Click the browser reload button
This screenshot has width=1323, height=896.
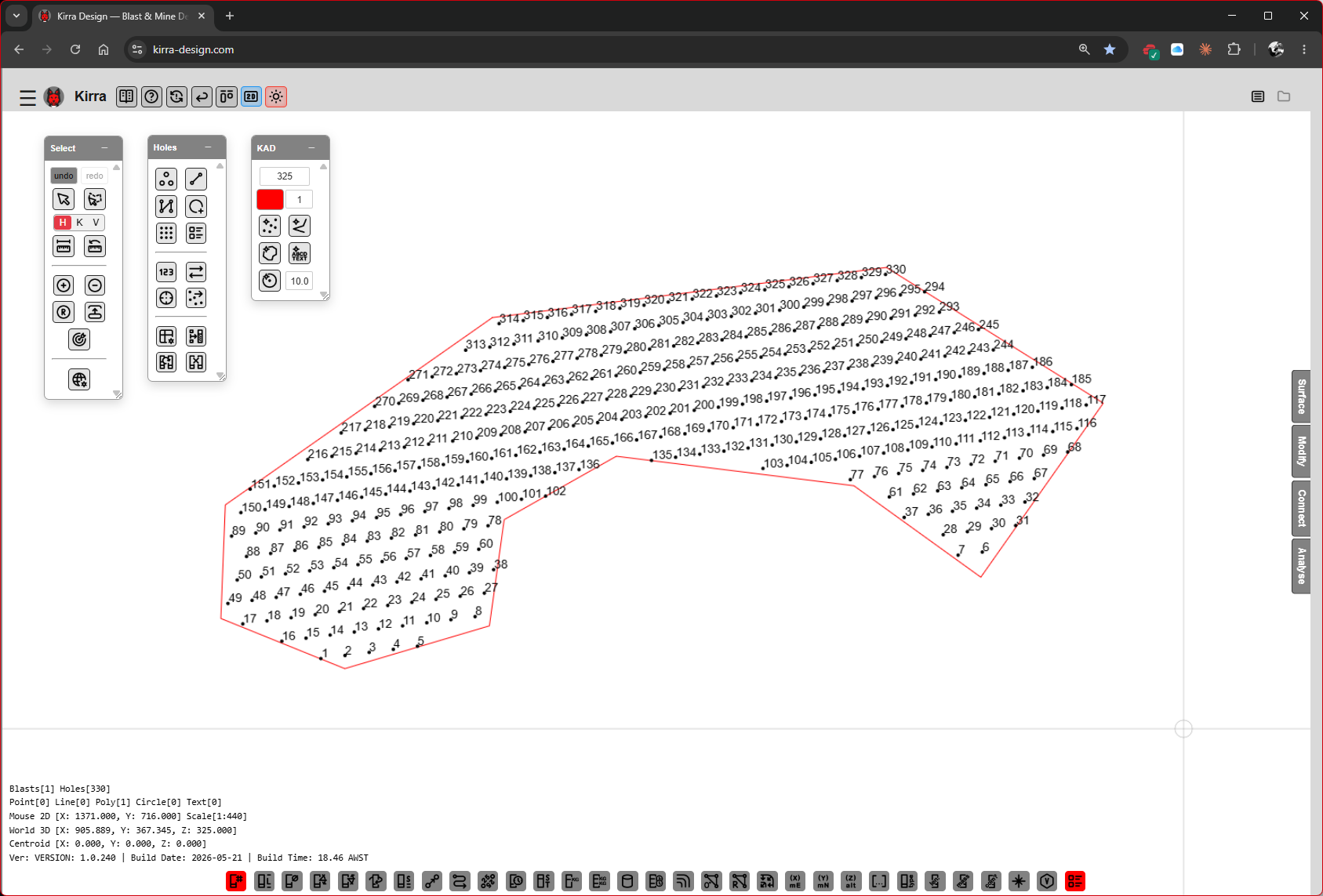coord(75,49)
